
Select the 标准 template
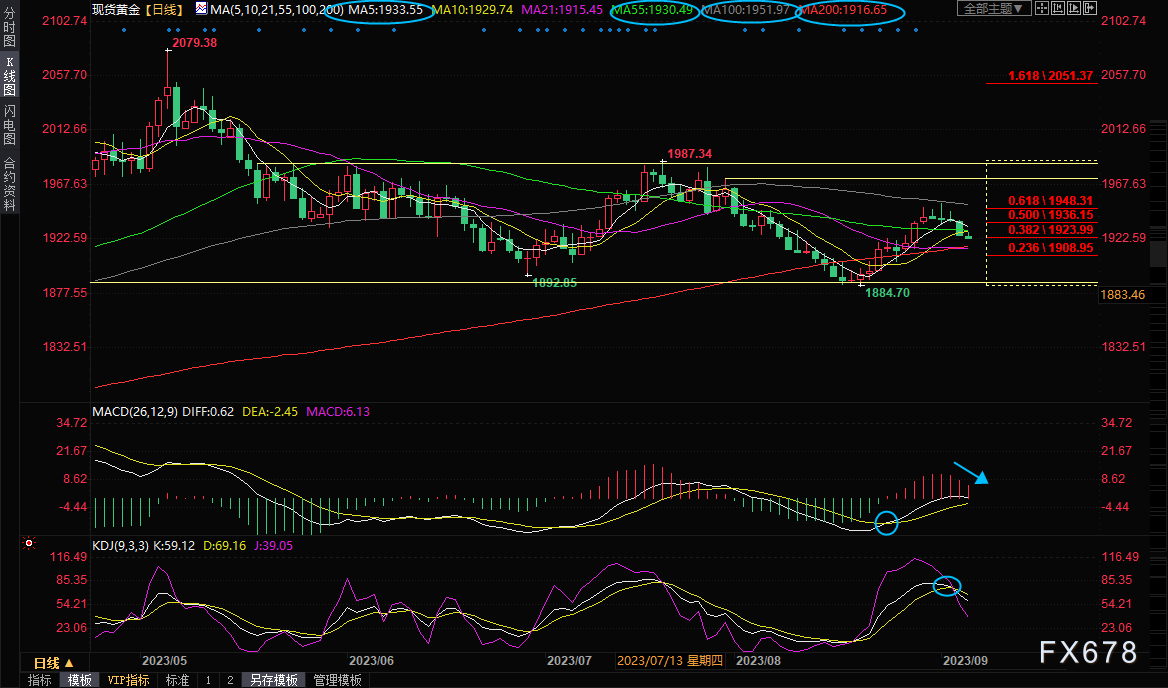click(x=176, y=680)
